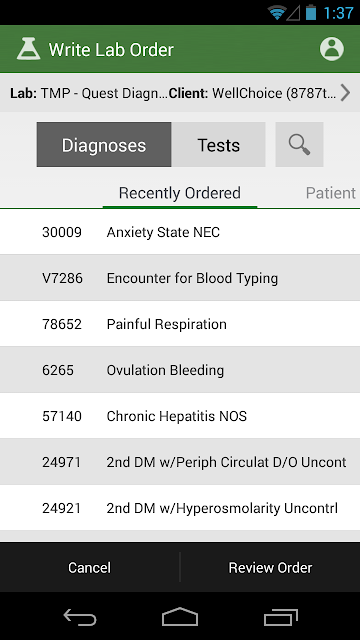Tap the magnifying glass search button

[x=299, y=144]
